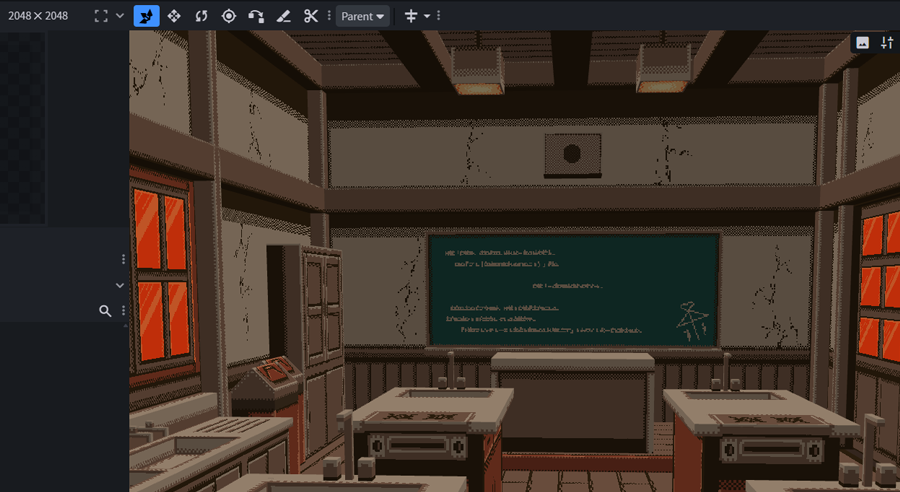
Task: Select the curved-arrow transform tool
Action: [256, 16]
